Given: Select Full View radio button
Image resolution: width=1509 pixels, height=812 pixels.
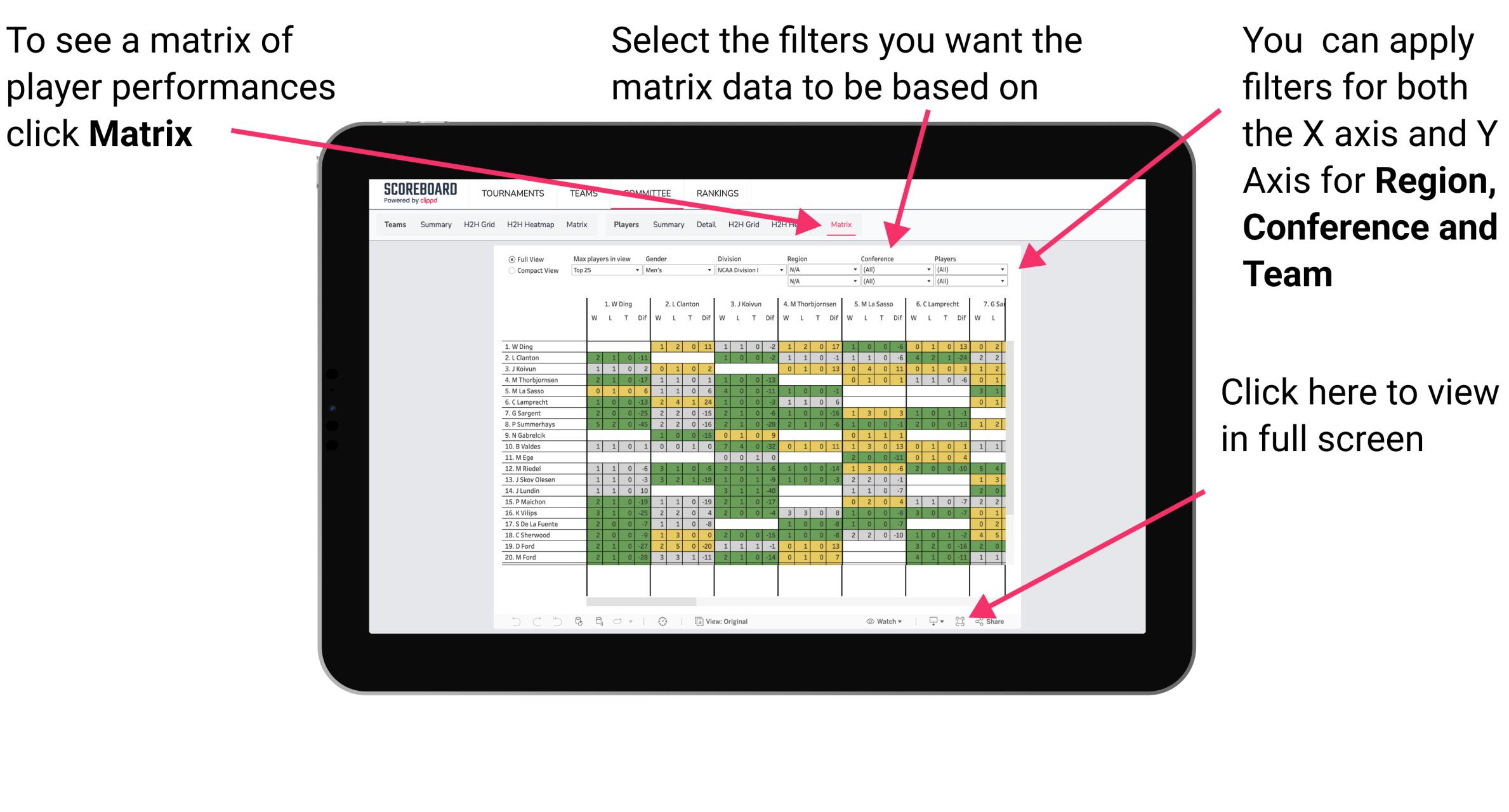Looking at the screenshot, I should (509, 259).
